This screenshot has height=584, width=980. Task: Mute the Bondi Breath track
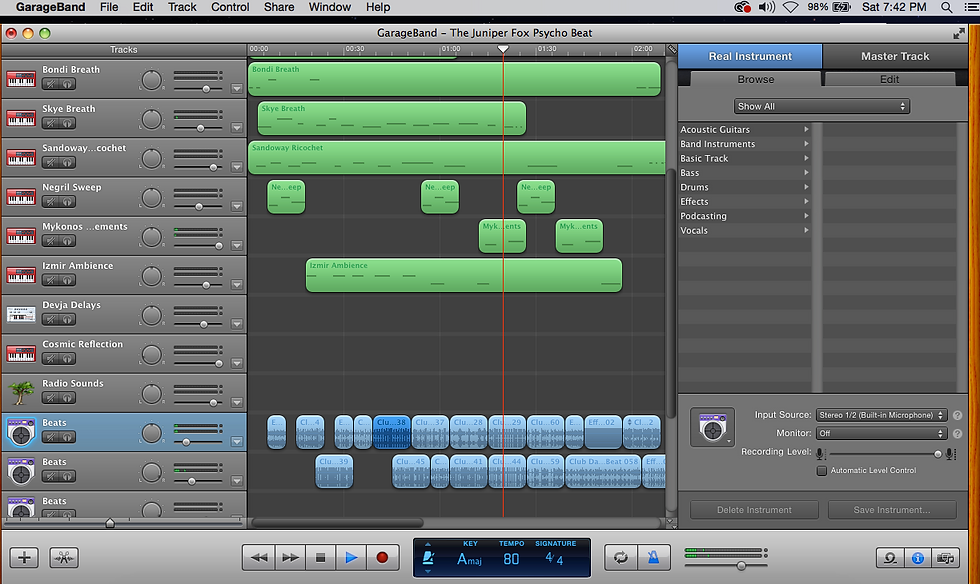[x=51, y=84]
